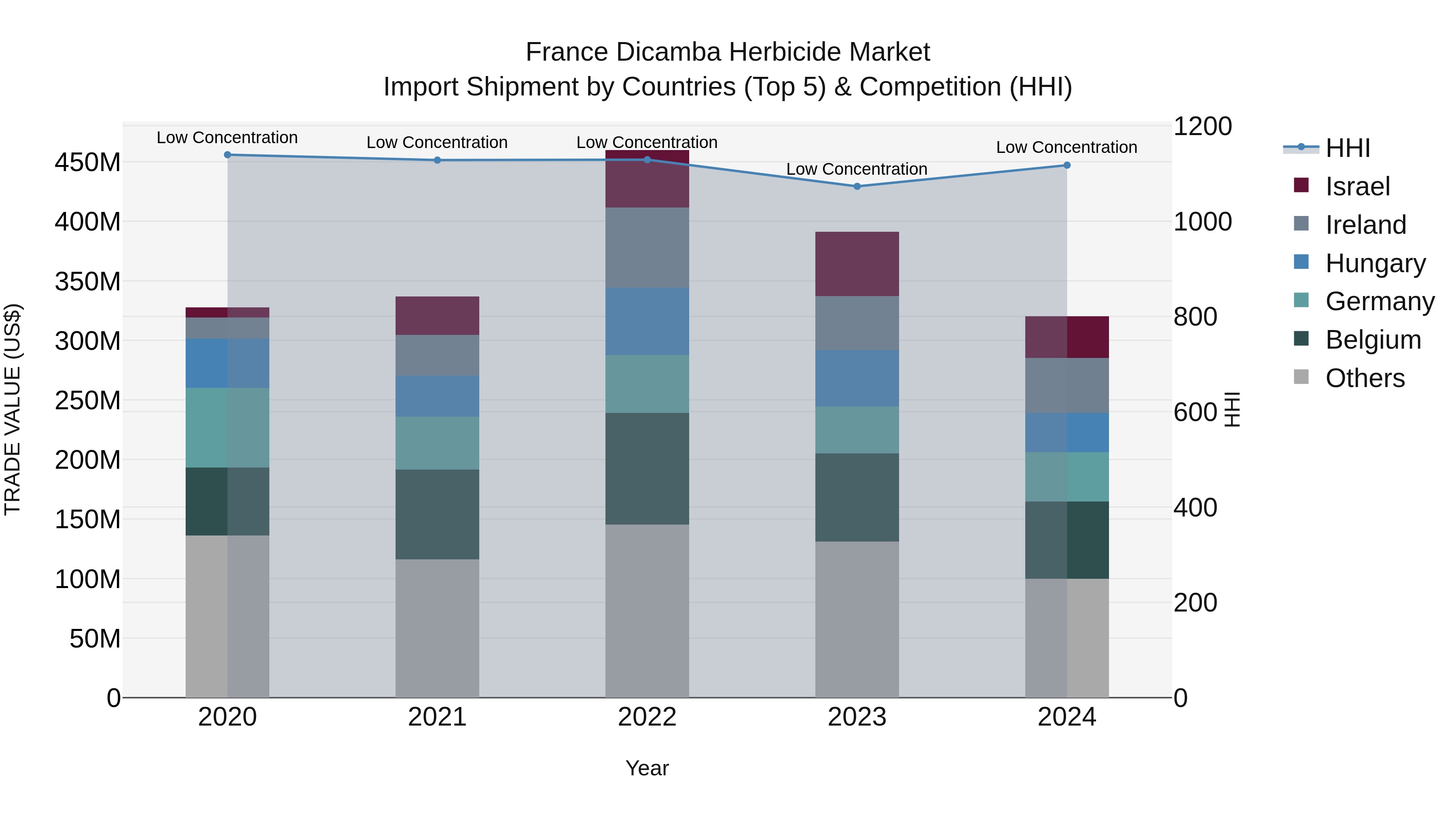Click the Low Concentration label above 2020
1456x819 pixels.
tap(227, 138)
